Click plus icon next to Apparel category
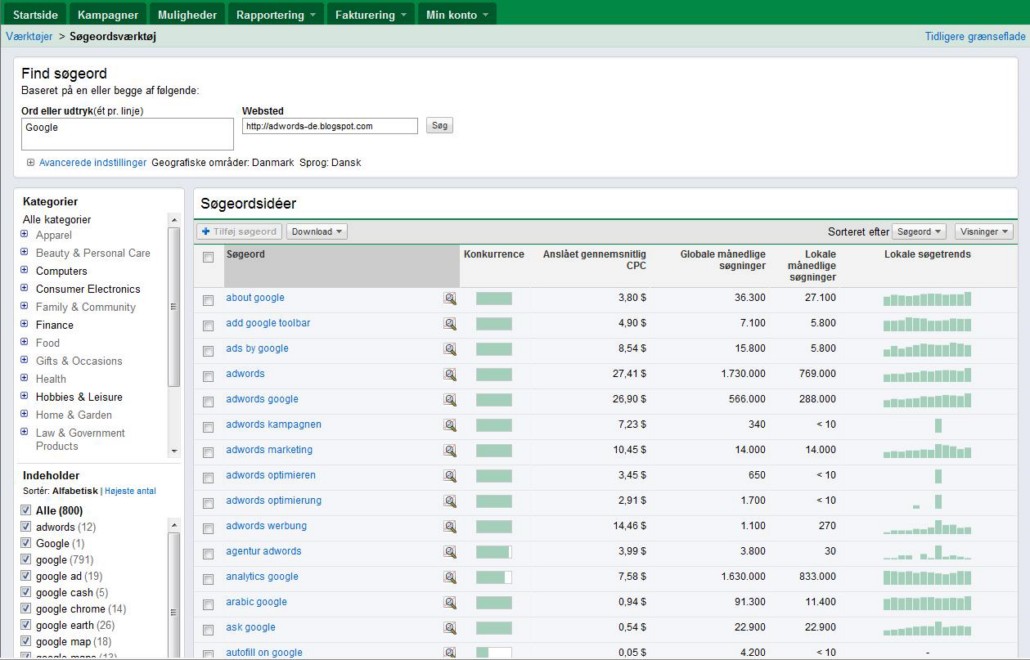 pyautogui.click(x=24, y=234)
